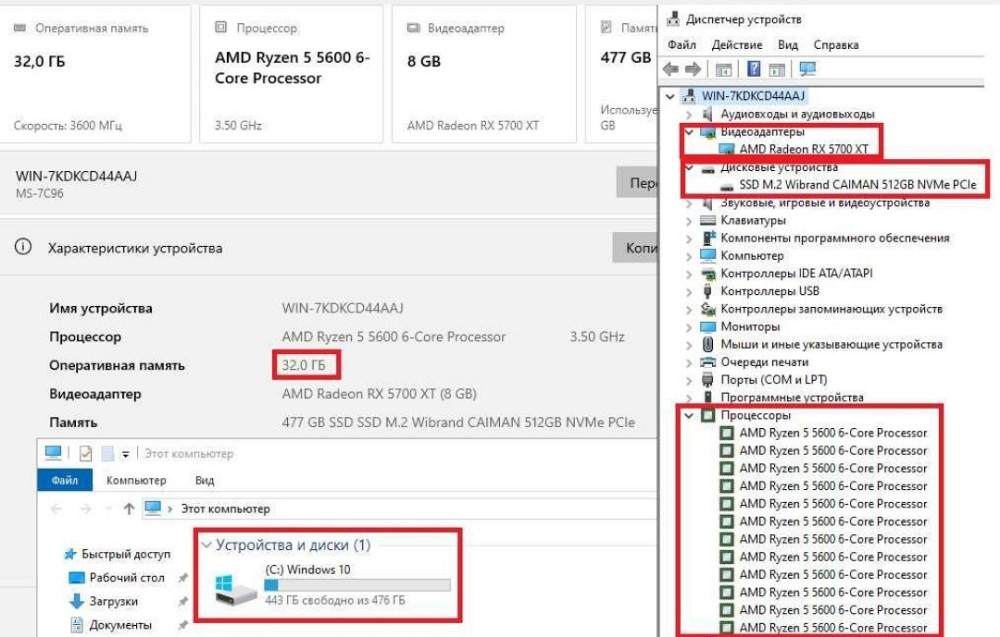This screenshot has width=1000, height=637.
Task: Expand the Клавиатуры device category
Action: coord(689,220)
